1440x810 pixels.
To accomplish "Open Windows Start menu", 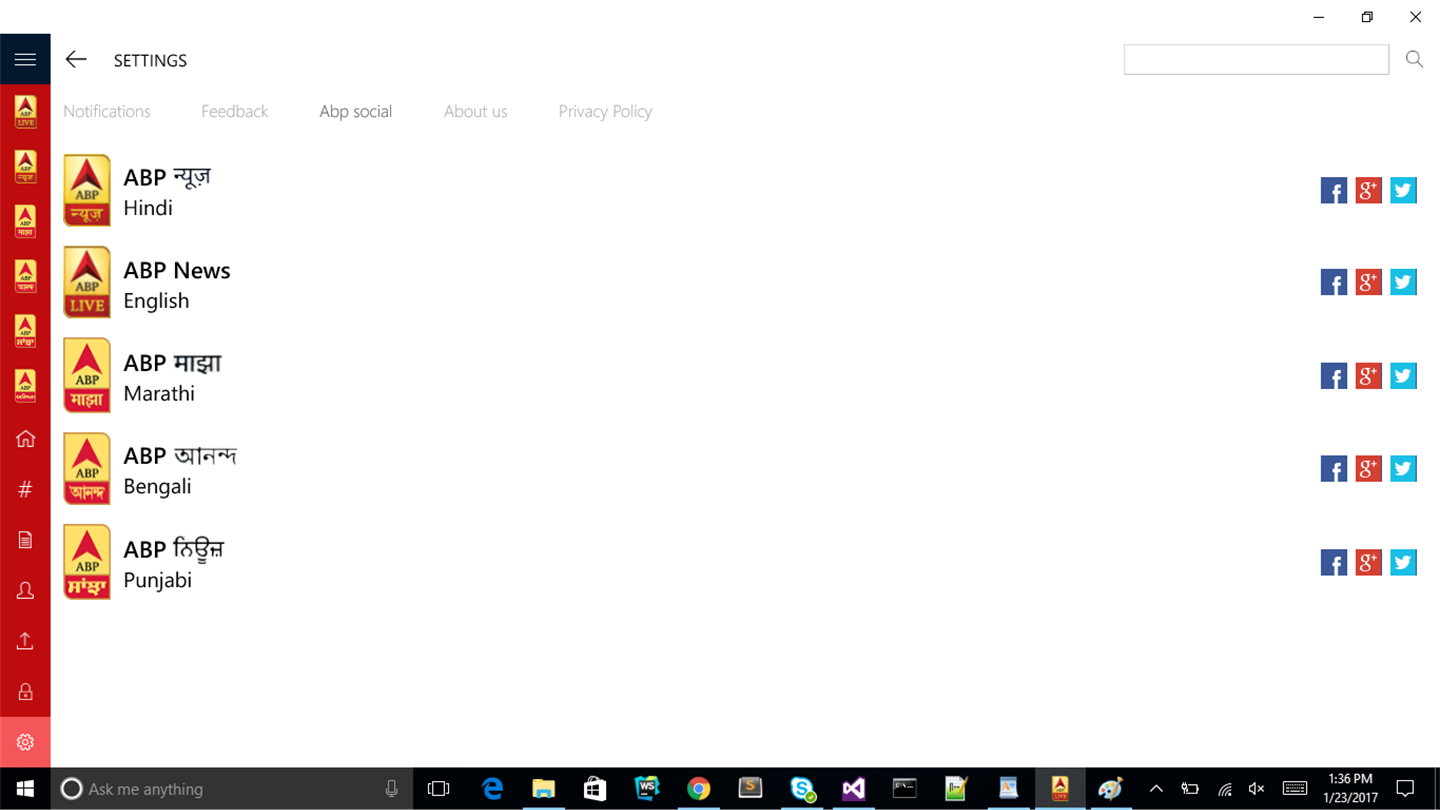I will [x=25, y=789].
